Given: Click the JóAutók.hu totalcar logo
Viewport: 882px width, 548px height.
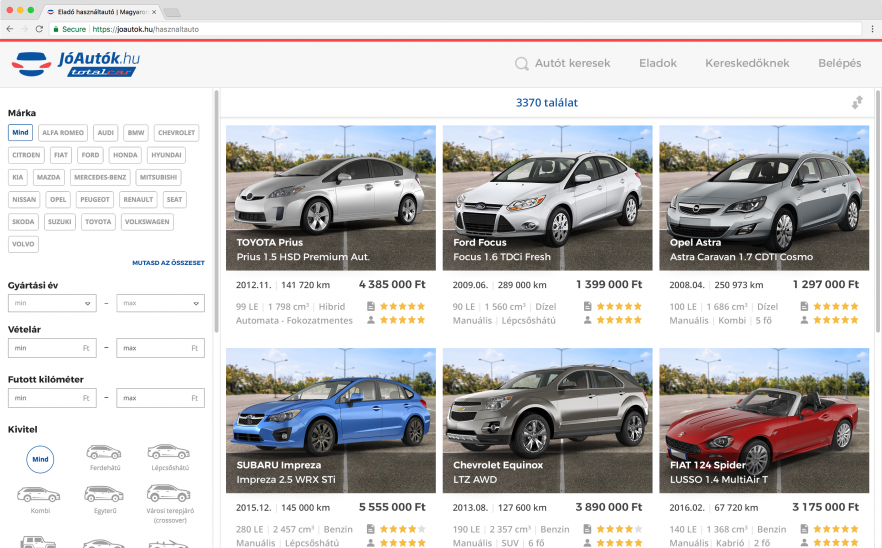Looking at the screenshot, I should click(76, 64).
